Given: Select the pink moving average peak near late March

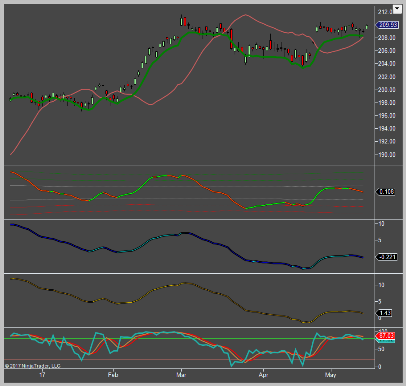Looking at the screenshot, I should (x=245, y=15).
